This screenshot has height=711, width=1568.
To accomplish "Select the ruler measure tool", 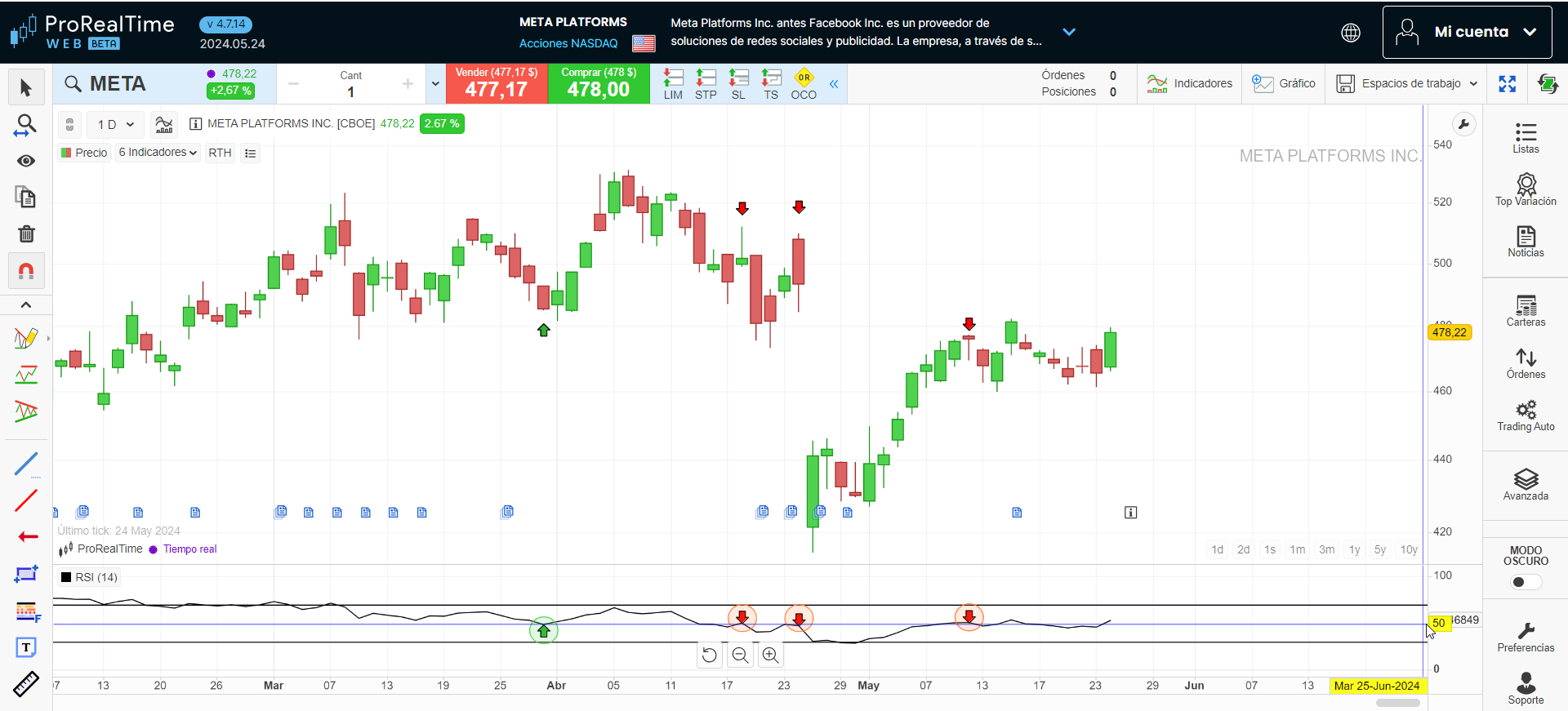I will tap(26, 684).
